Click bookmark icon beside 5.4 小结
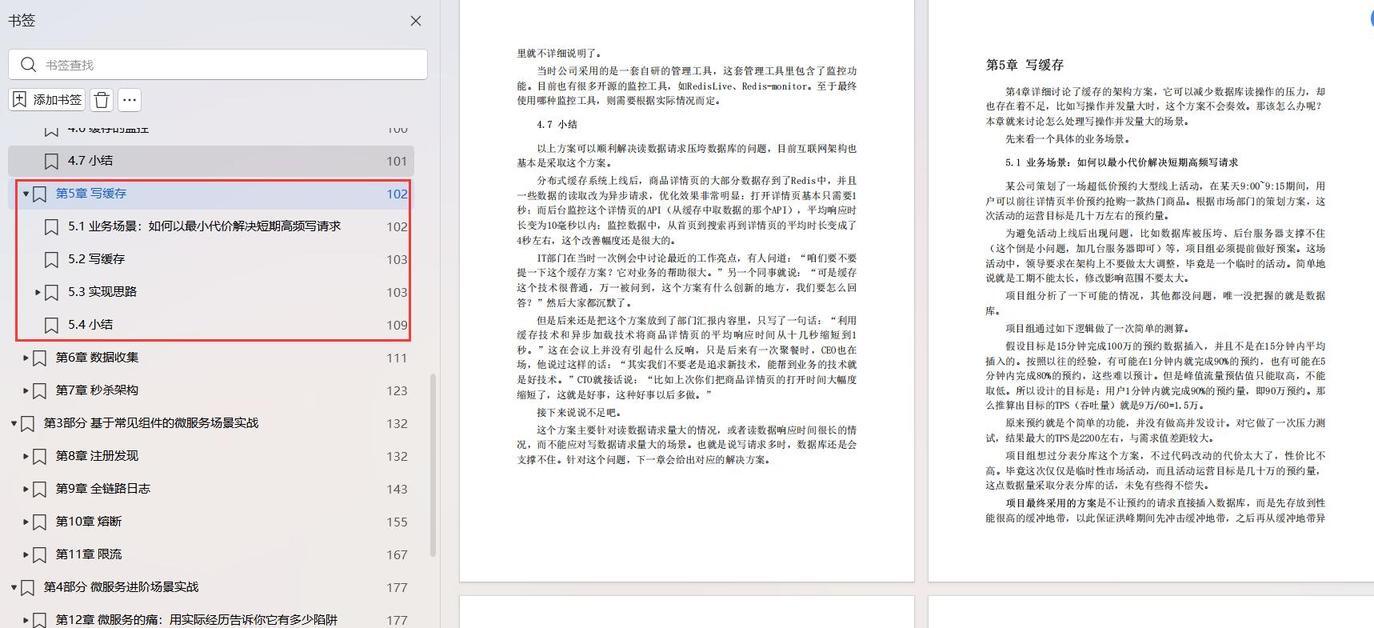The height and width of the screenshot is (628, 1374). (51, 325)
